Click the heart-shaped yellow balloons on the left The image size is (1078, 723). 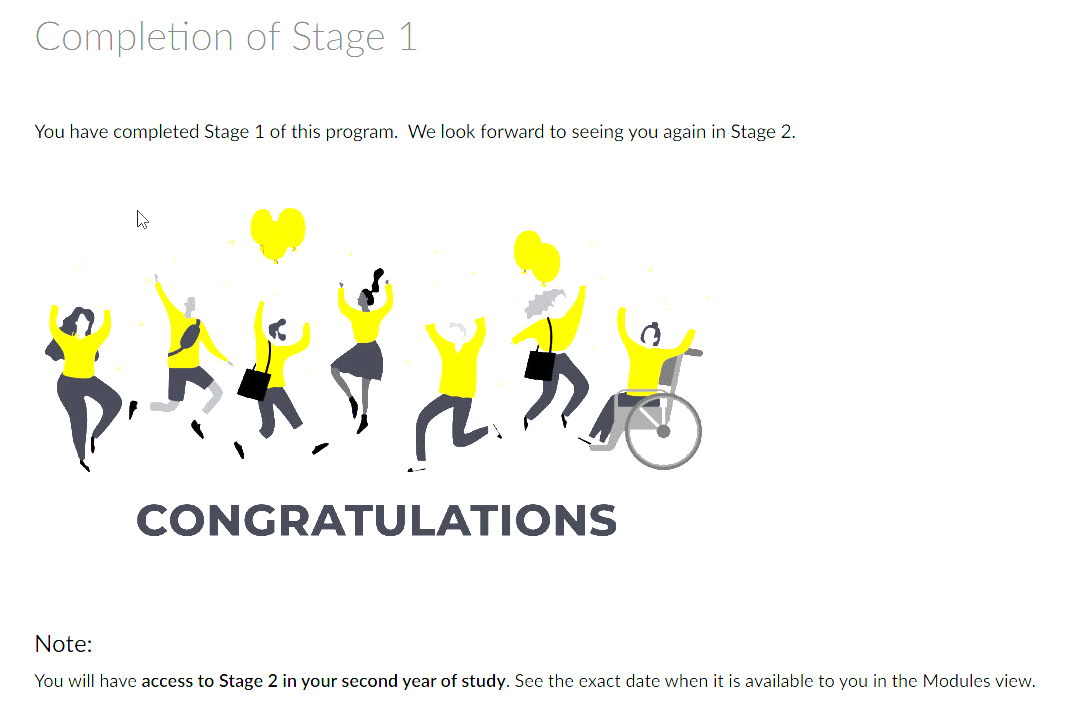278,234
